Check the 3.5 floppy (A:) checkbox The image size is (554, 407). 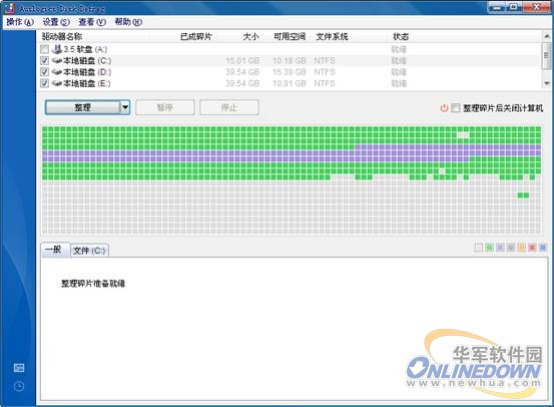tap(45, 49)
